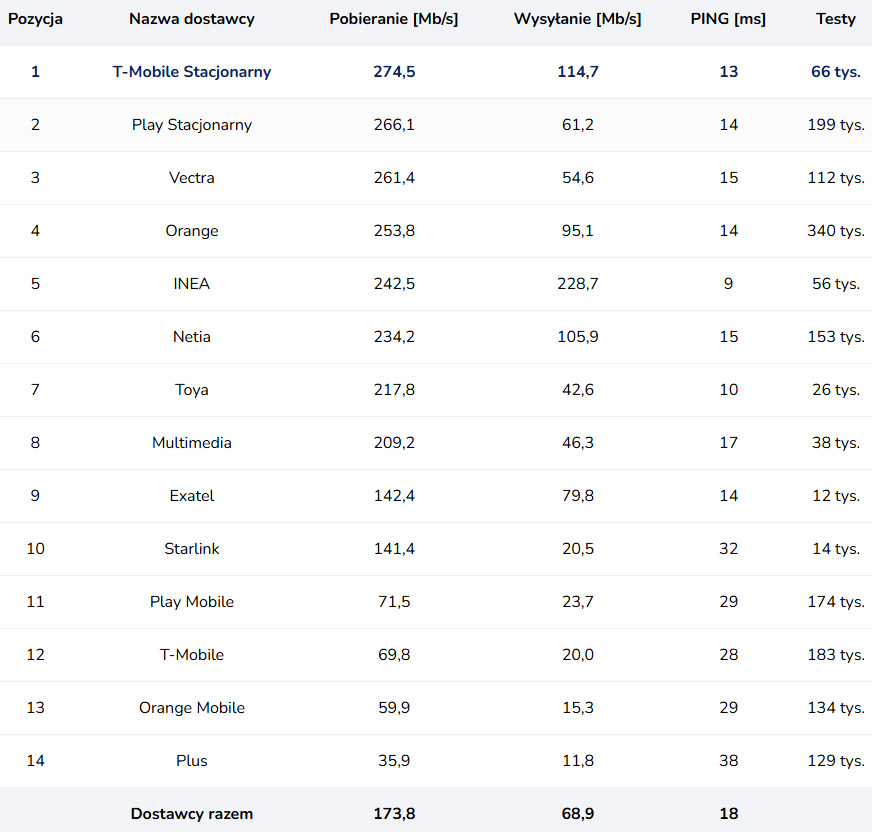This screenshot has width=872, height=832.
Task: Select the 'Multimedia' provider name
Action: pos(192,443)
